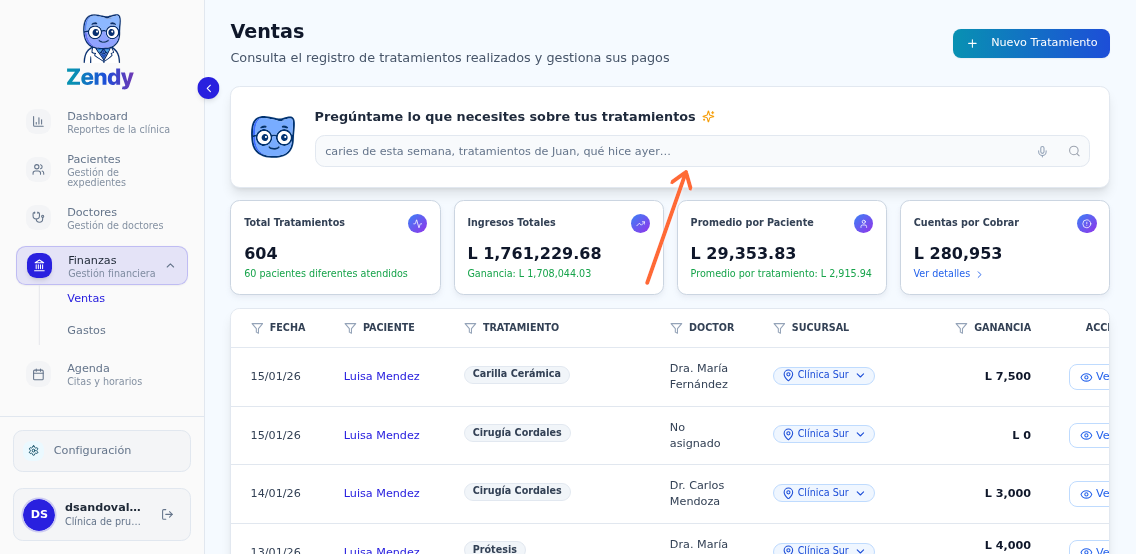Click the L 280,953 receivables value

958,253
